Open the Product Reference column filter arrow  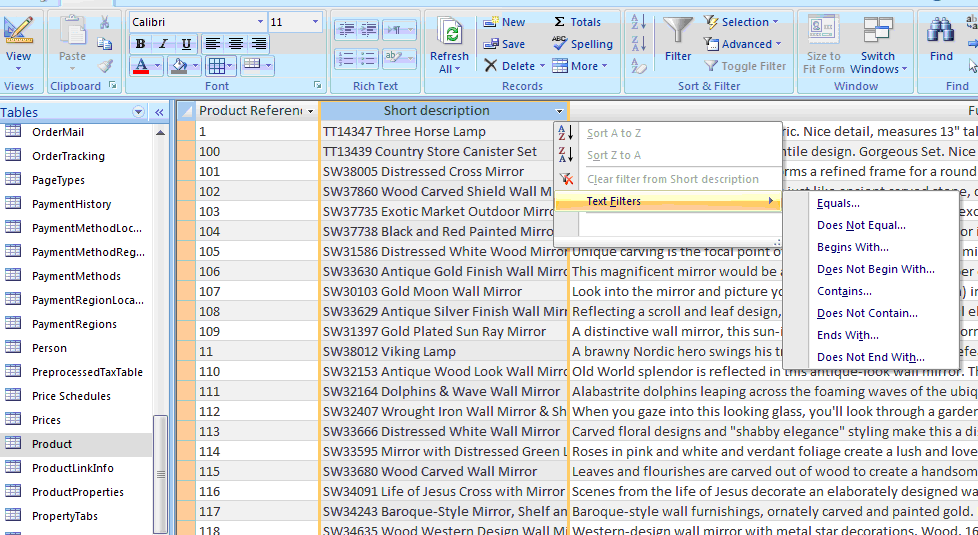310,111
